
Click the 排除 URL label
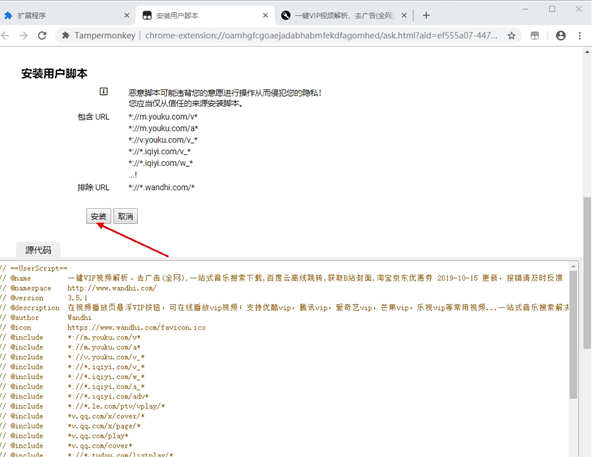point(93,187)
